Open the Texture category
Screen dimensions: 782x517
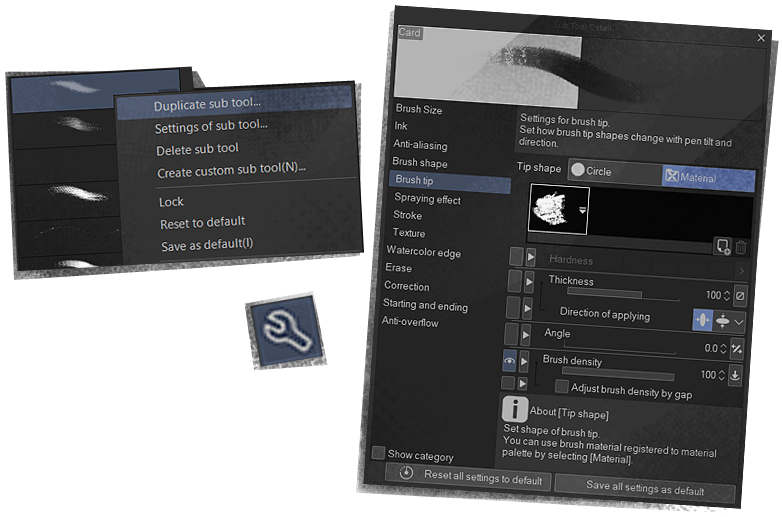409,232
